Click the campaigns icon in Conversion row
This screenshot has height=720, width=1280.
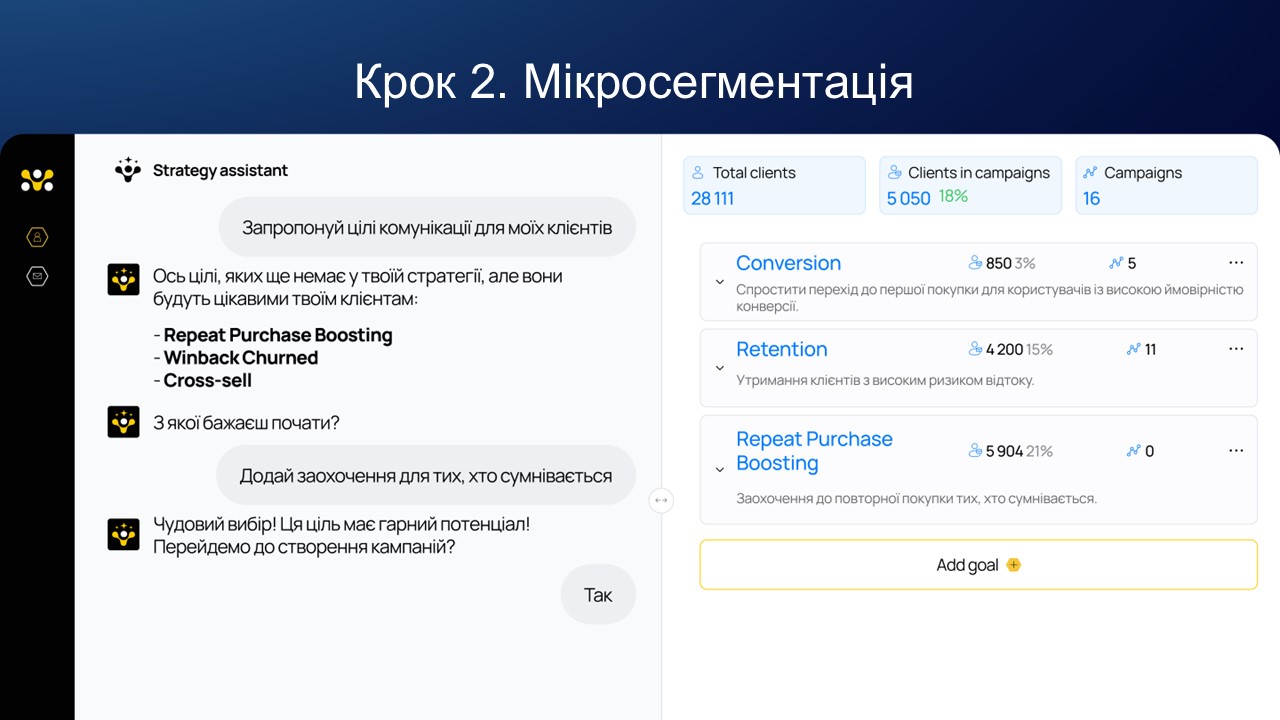pyautogui.click(x=1116, y=264)
